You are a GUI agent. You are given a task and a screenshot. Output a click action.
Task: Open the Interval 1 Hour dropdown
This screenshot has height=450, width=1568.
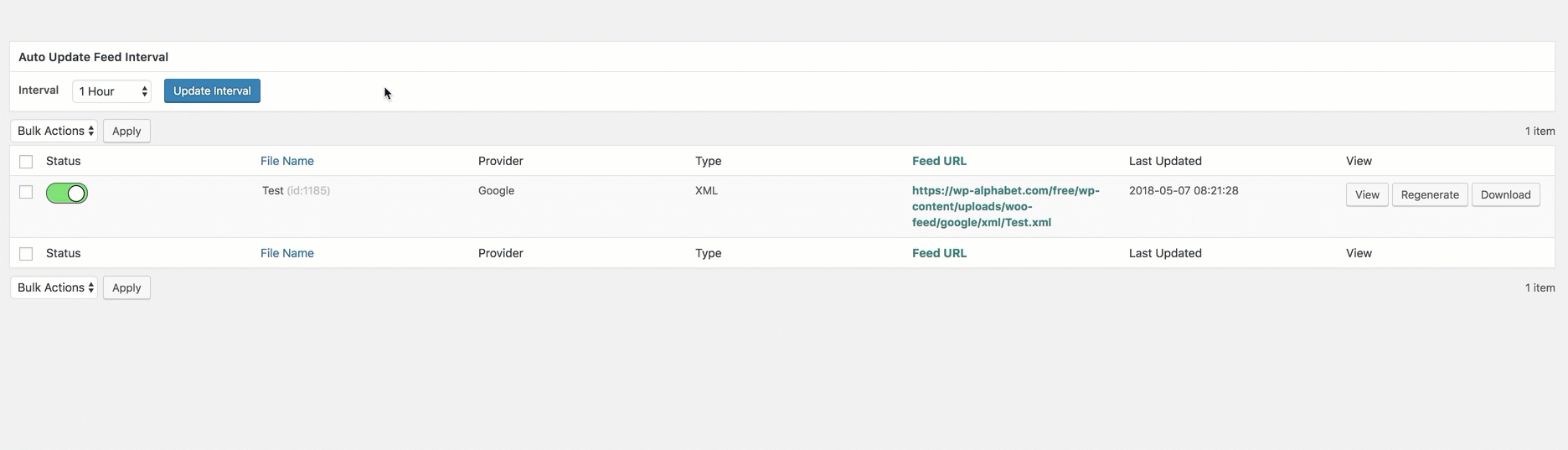[111, 91]
